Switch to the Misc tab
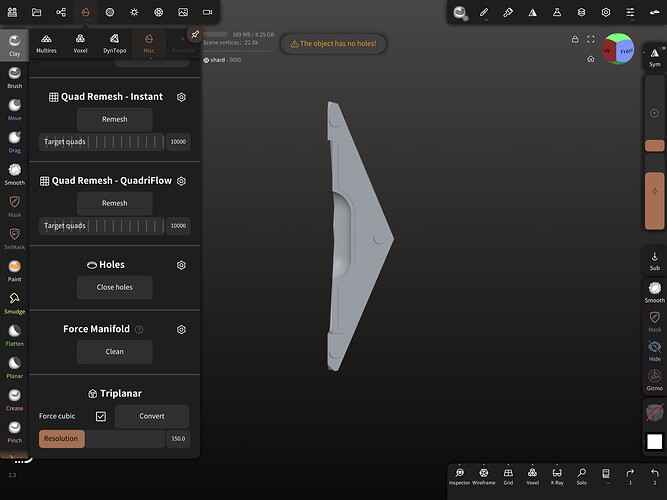The height and width of the screenshot is (500, 667). [x=148, y=43]
